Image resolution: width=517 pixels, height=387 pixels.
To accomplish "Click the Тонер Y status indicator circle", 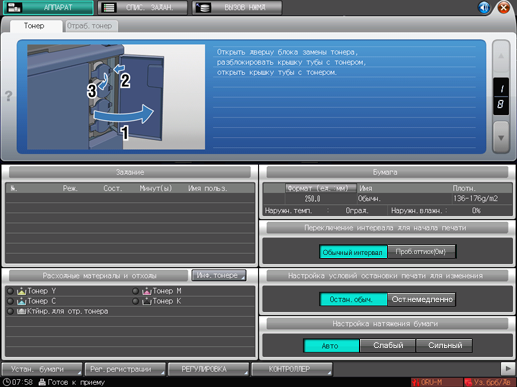I will click(x=10, y=291).
